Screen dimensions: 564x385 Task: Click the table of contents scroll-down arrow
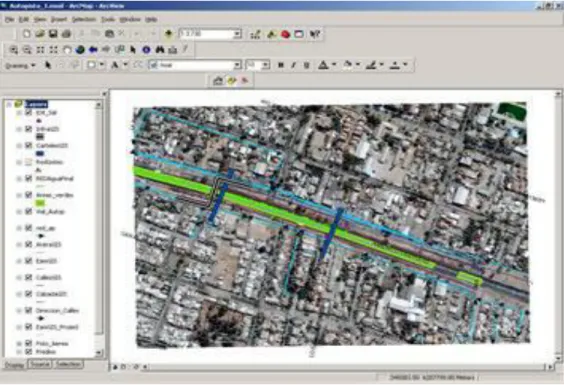(99, 353)
